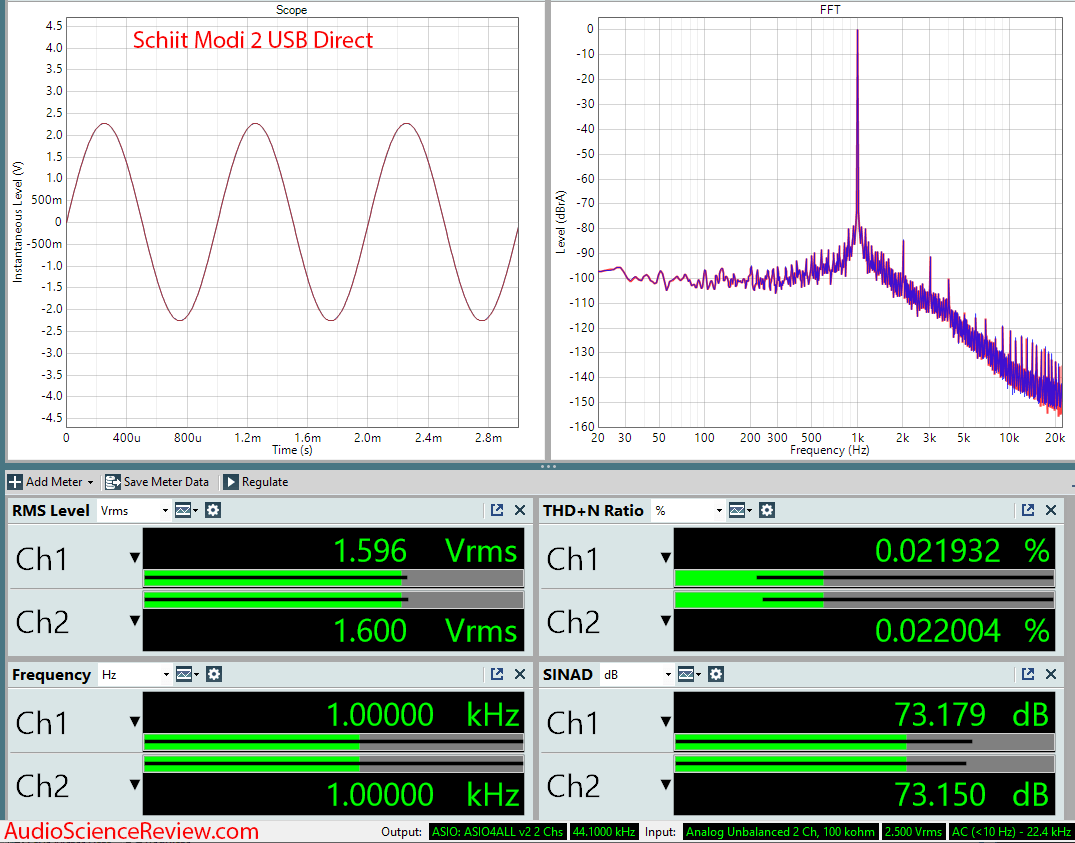The image size is (1075, 843).
Task: Open SINAD graph display icon
Action: click(688, 674)
